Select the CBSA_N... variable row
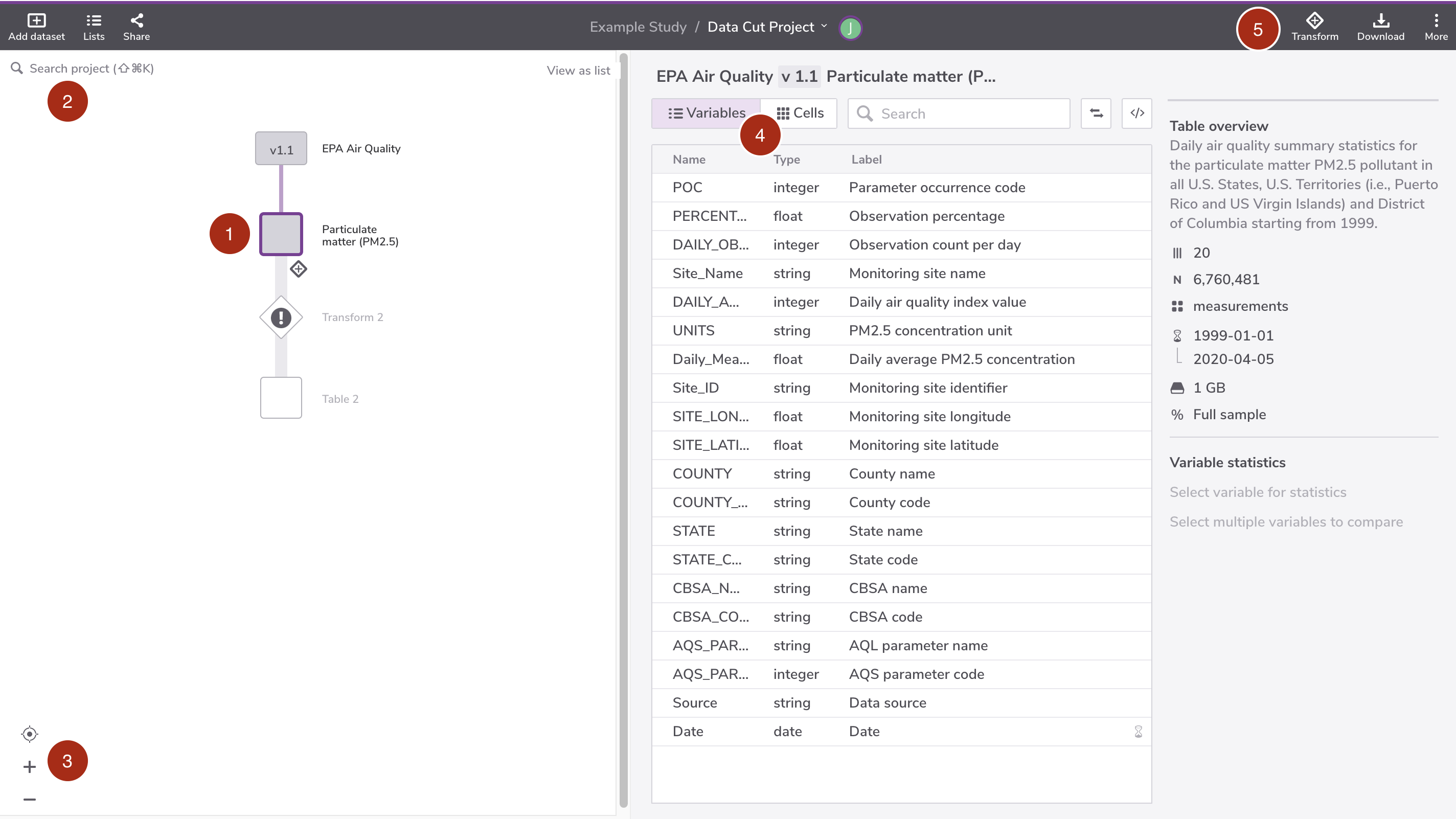Viewport: 1456px width, 819px height. pyautogui.click(x=901, y=588)
